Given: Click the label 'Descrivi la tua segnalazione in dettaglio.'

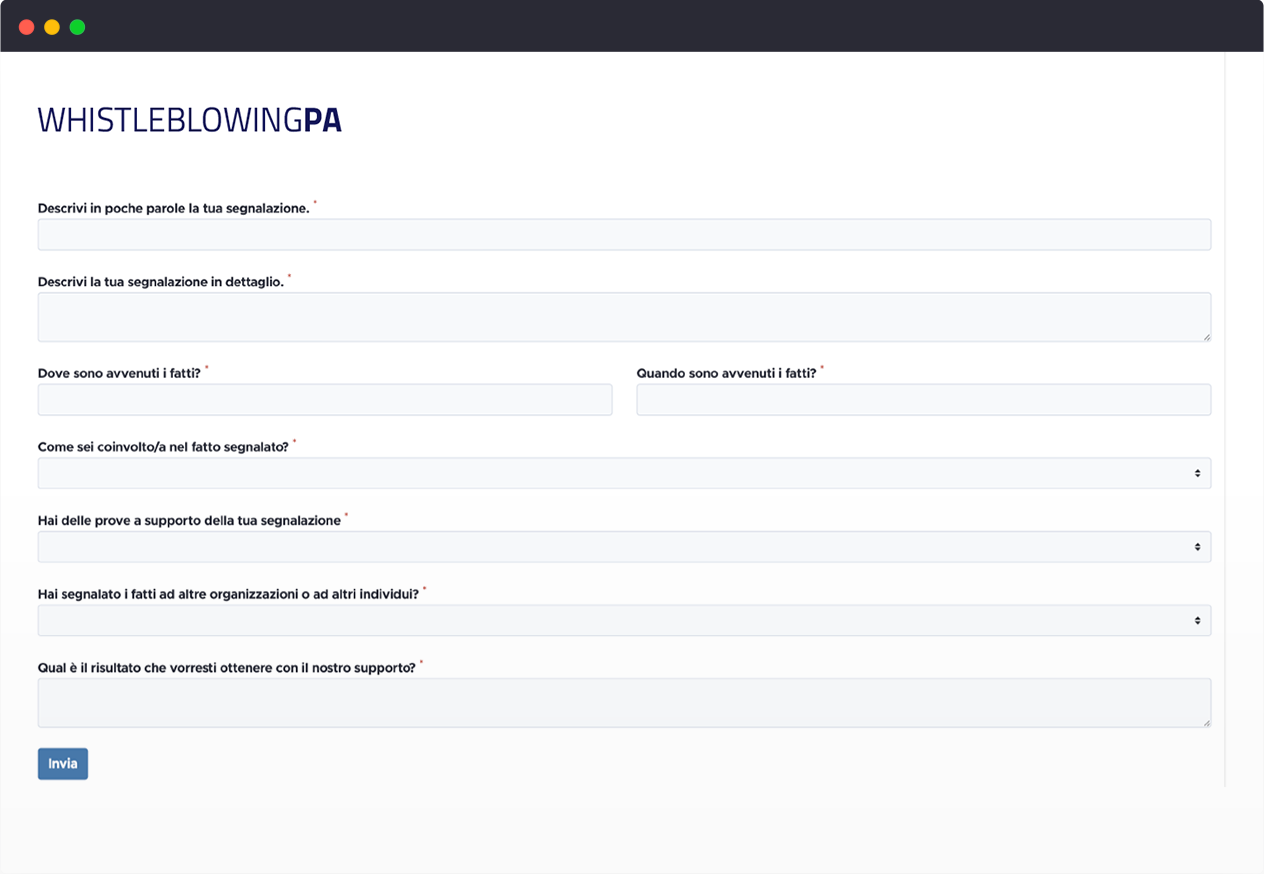Looking at the screenshot, I should 161,282.
